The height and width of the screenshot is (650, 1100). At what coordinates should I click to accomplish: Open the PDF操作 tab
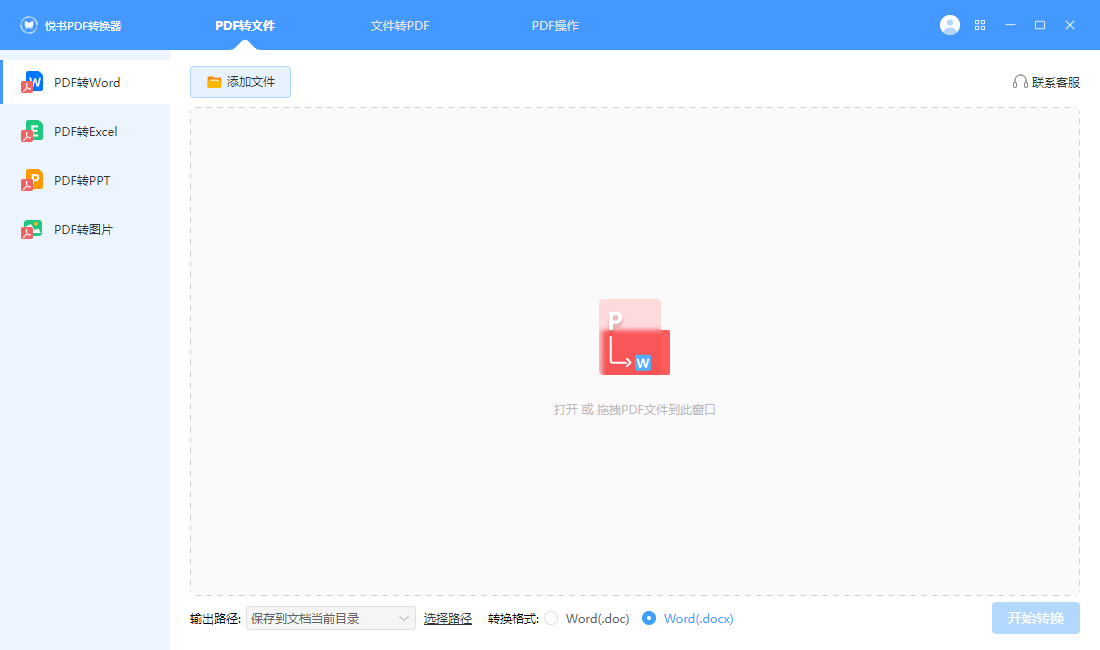click(555, 25)
